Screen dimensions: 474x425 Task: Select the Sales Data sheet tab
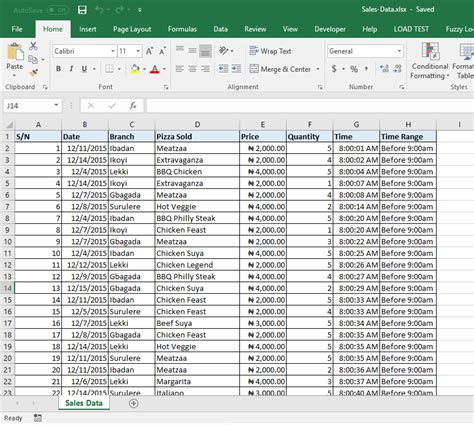[84, 403]
